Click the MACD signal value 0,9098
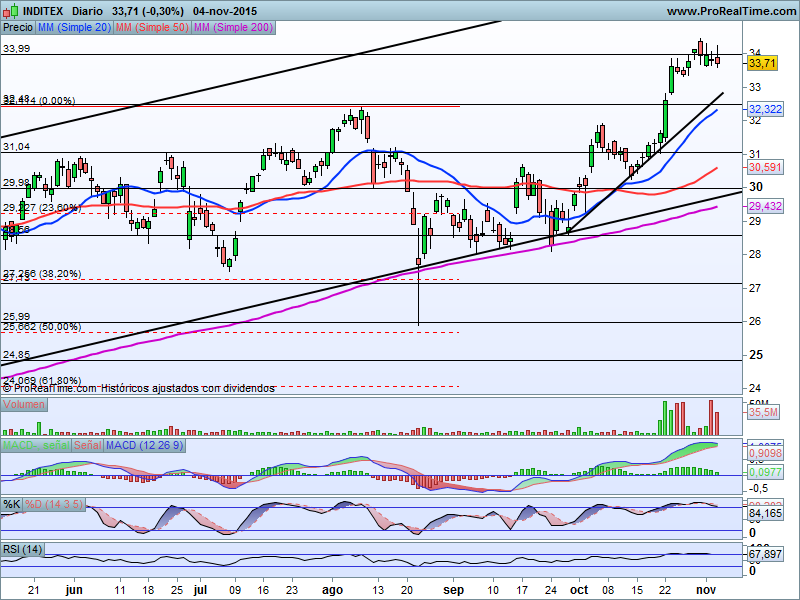 (x=765, y=453)
